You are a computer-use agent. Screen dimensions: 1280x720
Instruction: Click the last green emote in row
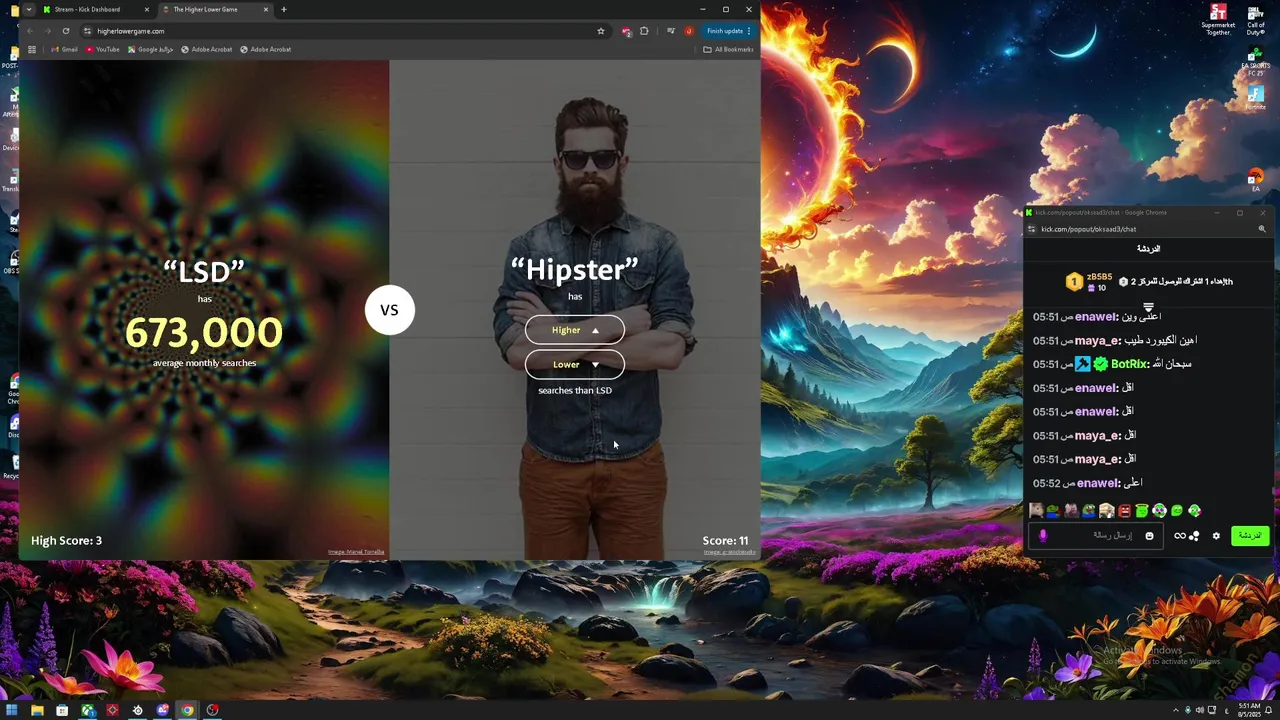coord(1194,511)
